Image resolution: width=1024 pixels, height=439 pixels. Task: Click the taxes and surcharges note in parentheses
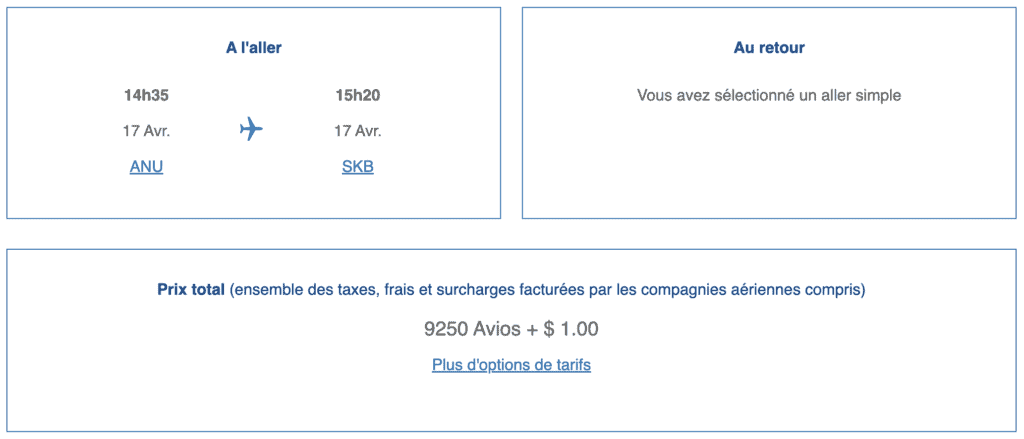pos(547,290)
